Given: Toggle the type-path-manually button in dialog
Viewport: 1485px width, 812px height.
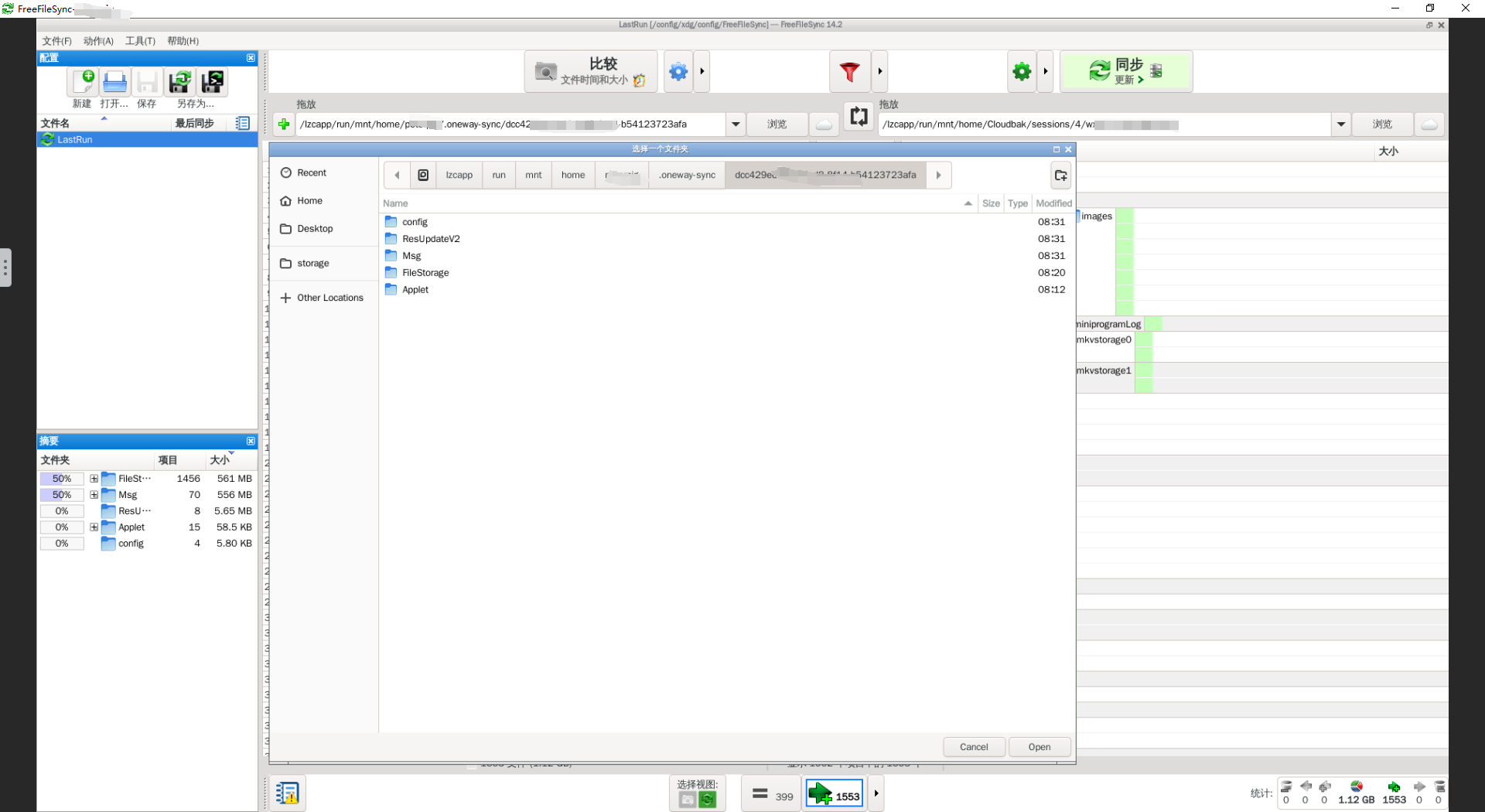Looking at the screenshot, I should coord(423,176).
